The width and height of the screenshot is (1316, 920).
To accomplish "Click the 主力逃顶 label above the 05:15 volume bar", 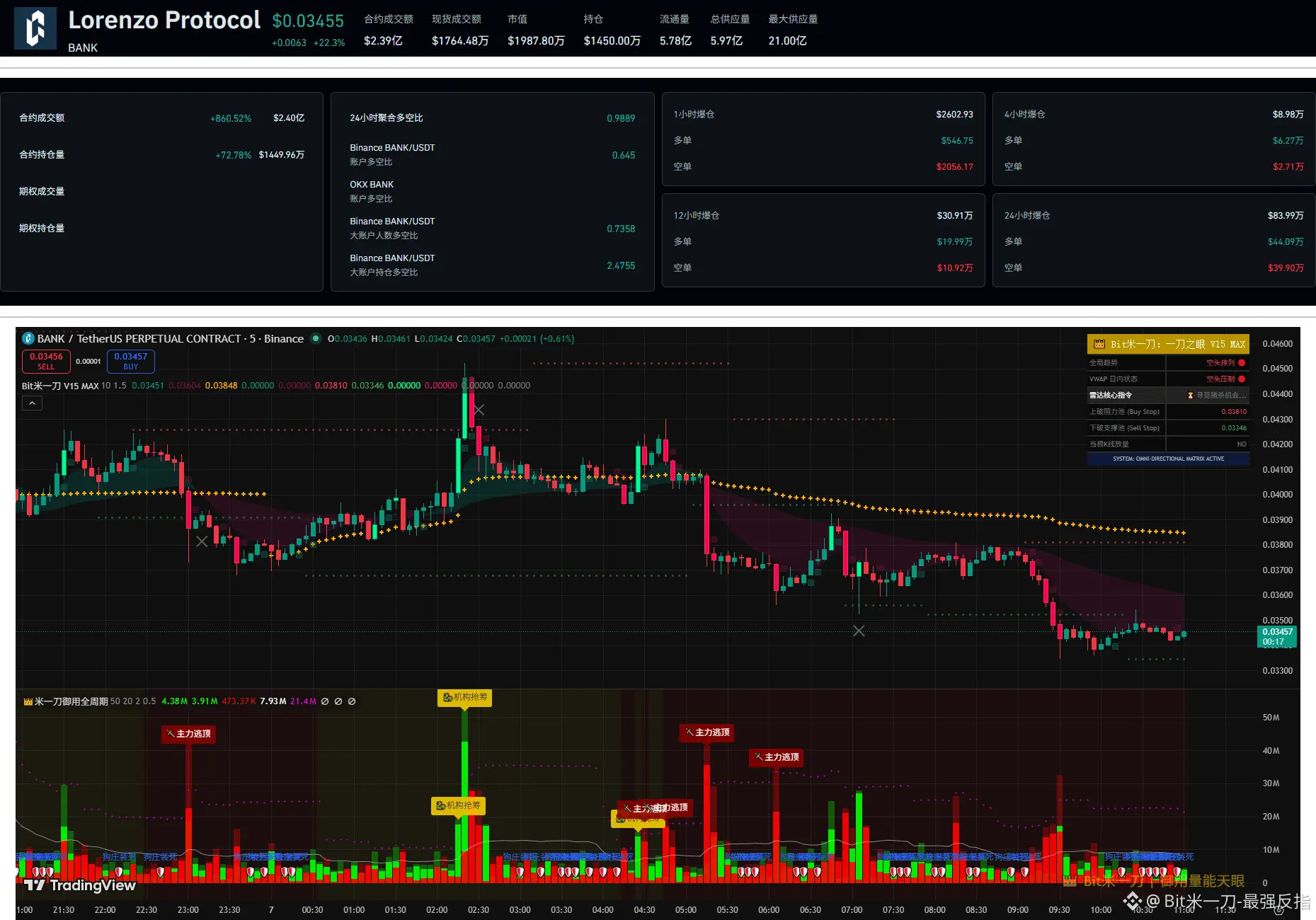I will [707, 732].
